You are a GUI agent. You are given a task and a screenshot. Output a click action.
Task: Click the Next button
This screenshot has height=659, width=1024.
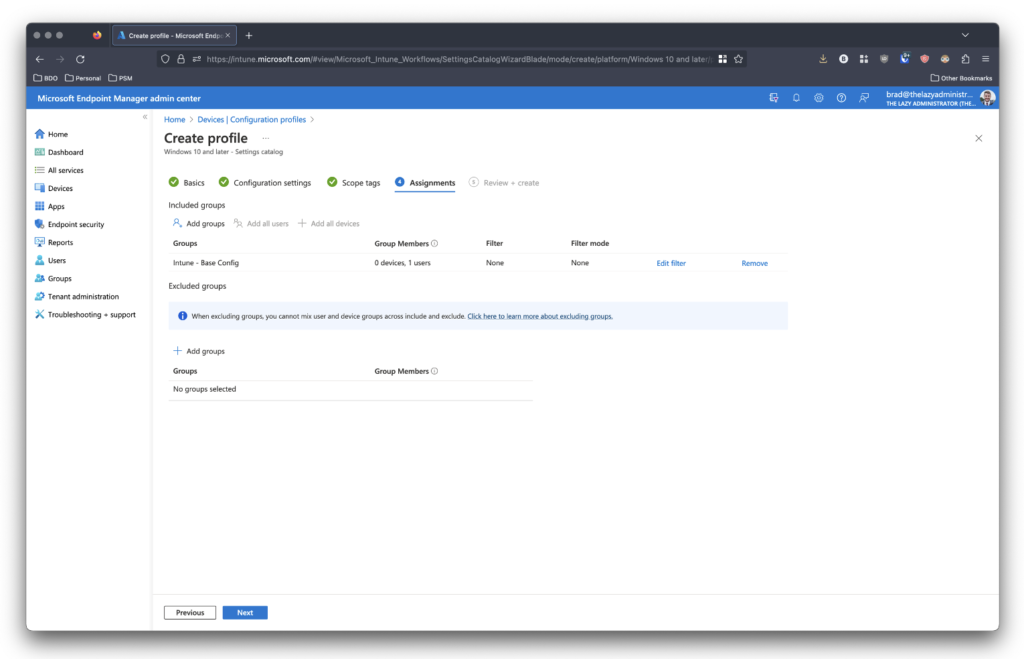245,613
